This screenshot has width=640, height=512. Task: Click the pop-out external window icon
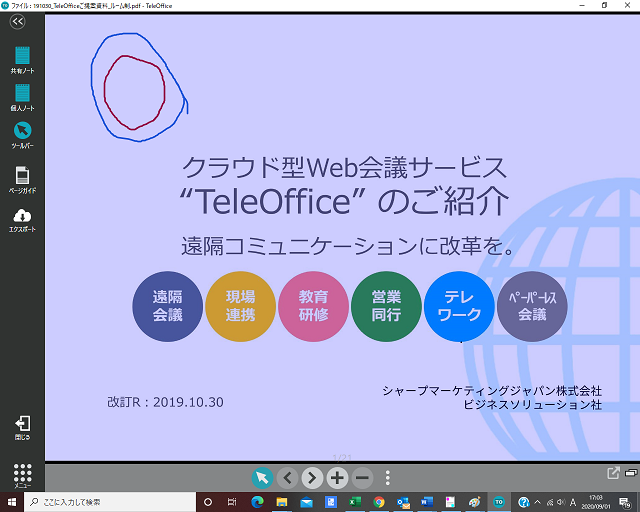(x=613, y=473)
